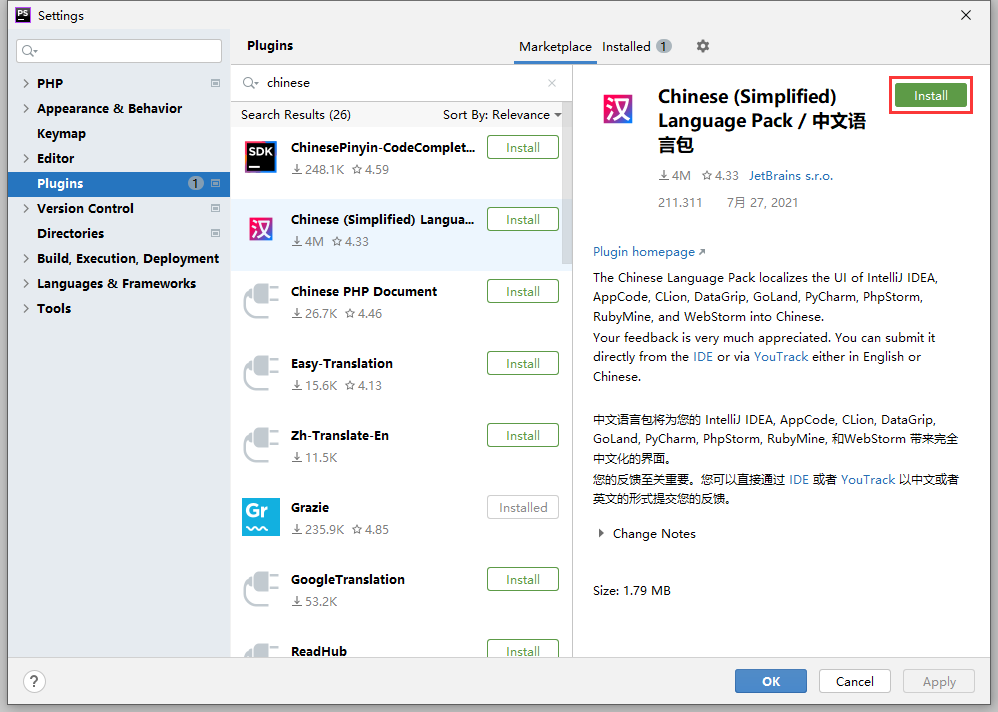This screenshot has width=998, height=712.
Task: Install Chinese (Simplified) from list row
Action: 523,220
